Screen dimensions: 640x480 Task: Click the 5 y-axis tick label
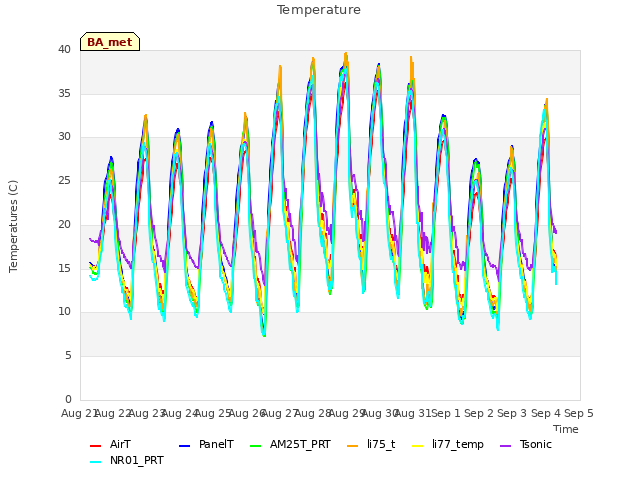pos(68,356)
